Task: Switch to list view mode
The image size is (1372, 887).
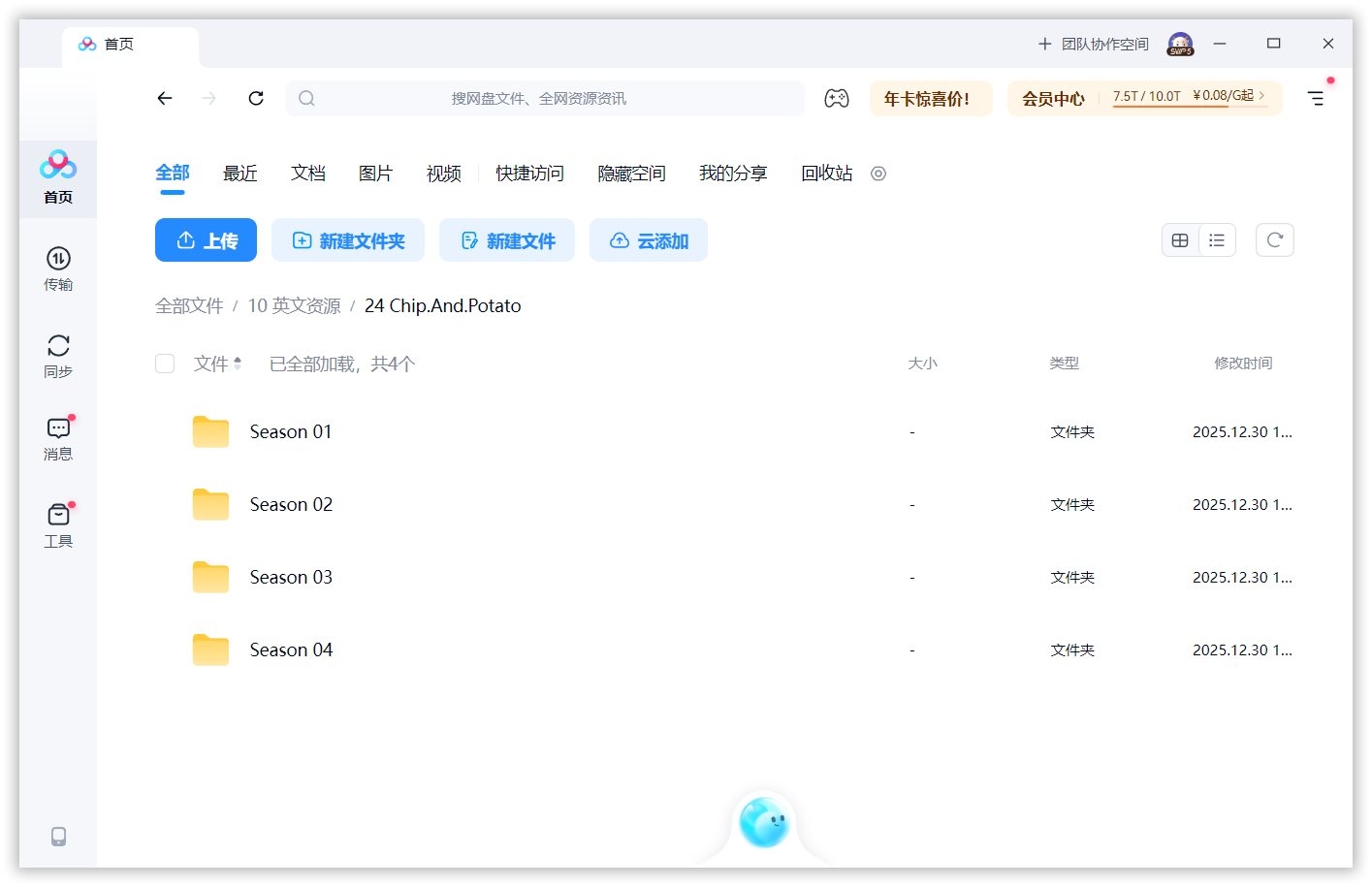Action: 1217,239
